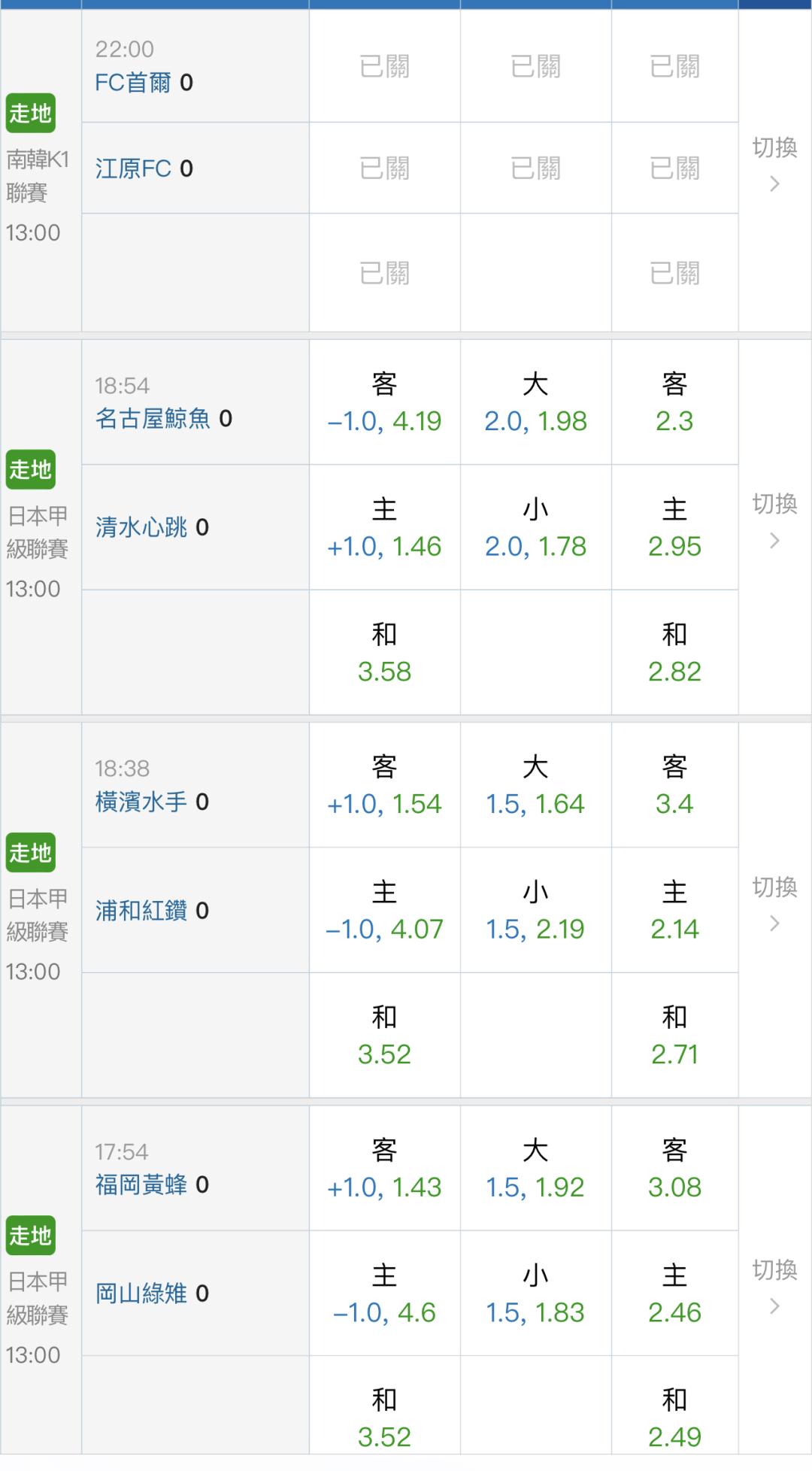This screenshot has height=1471, width=812.
Task: Click the 走地 badge for FC首爾 match
Action: (31, 114)
